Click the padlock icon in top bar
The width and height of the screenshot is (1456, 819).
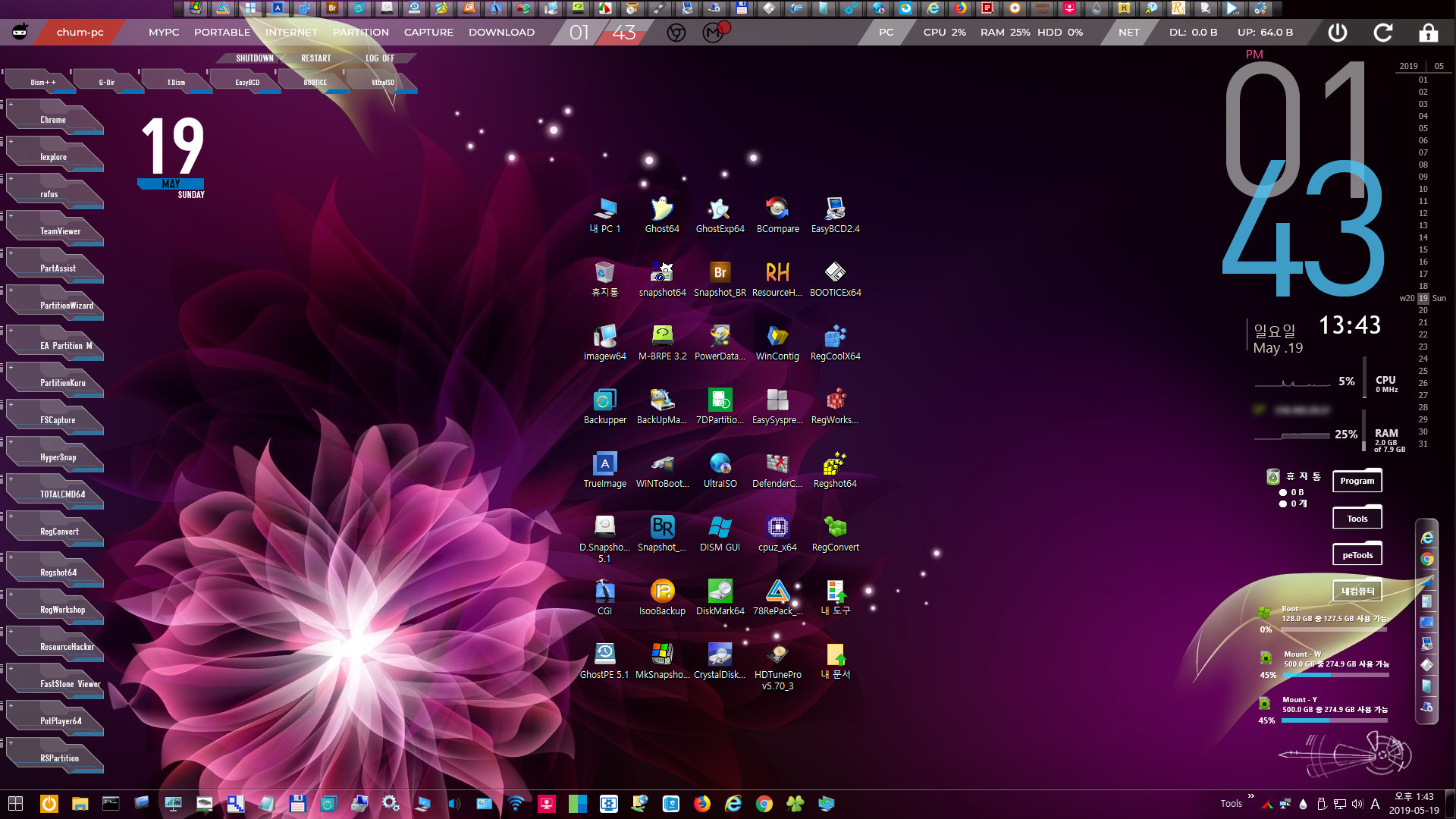pos(1428,33)
